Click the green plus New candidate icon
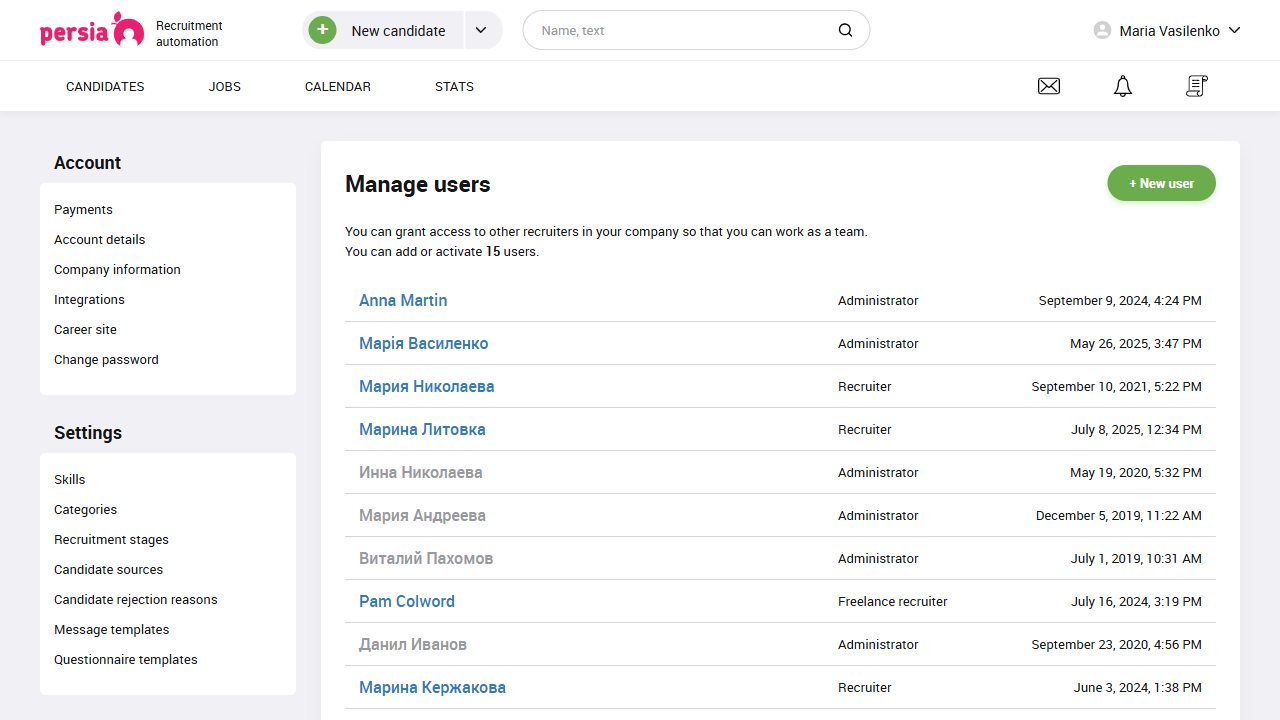The image size is (1280, 720). [322, 30]
